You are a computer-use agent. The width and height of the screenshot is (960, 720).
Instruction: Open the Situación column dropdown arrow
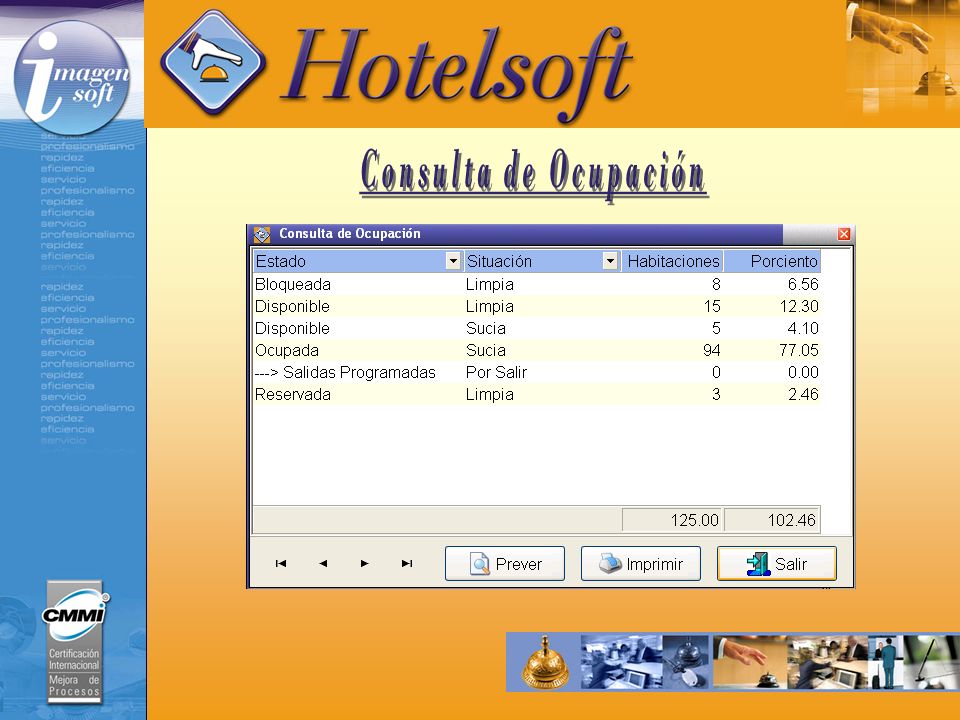[x=610, y=261]
